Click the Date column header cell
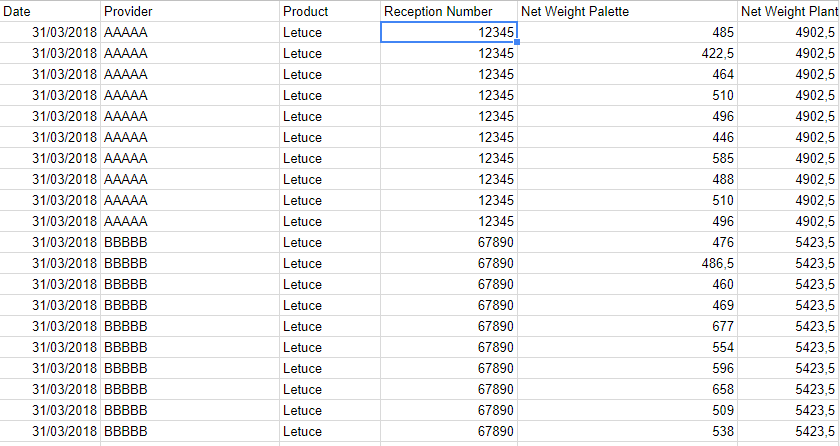The height and width of the screenshot is (446, 840). point(50,11)
